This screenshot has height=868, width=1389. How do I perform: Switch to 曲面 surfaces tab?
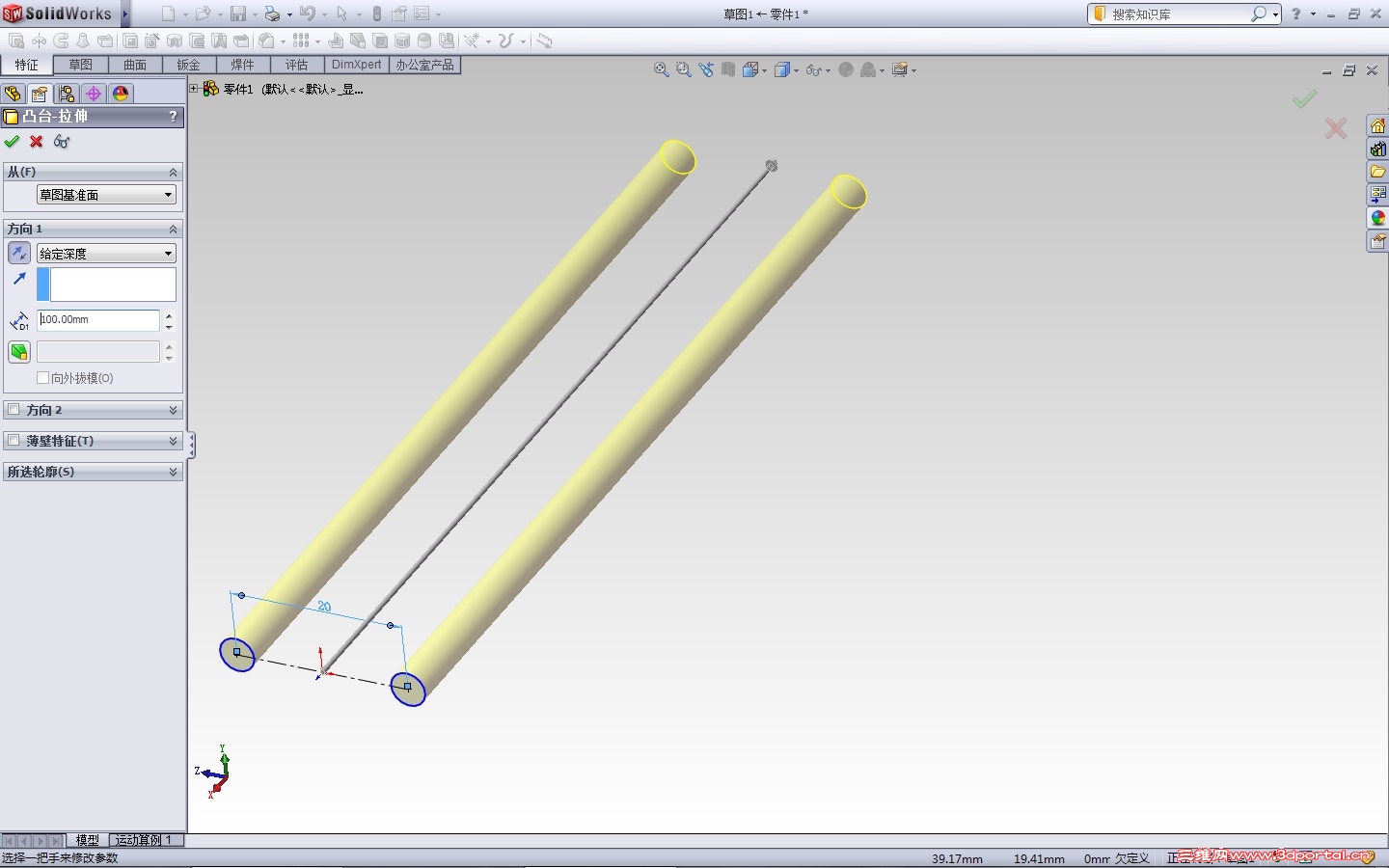[x=135, y=65]
